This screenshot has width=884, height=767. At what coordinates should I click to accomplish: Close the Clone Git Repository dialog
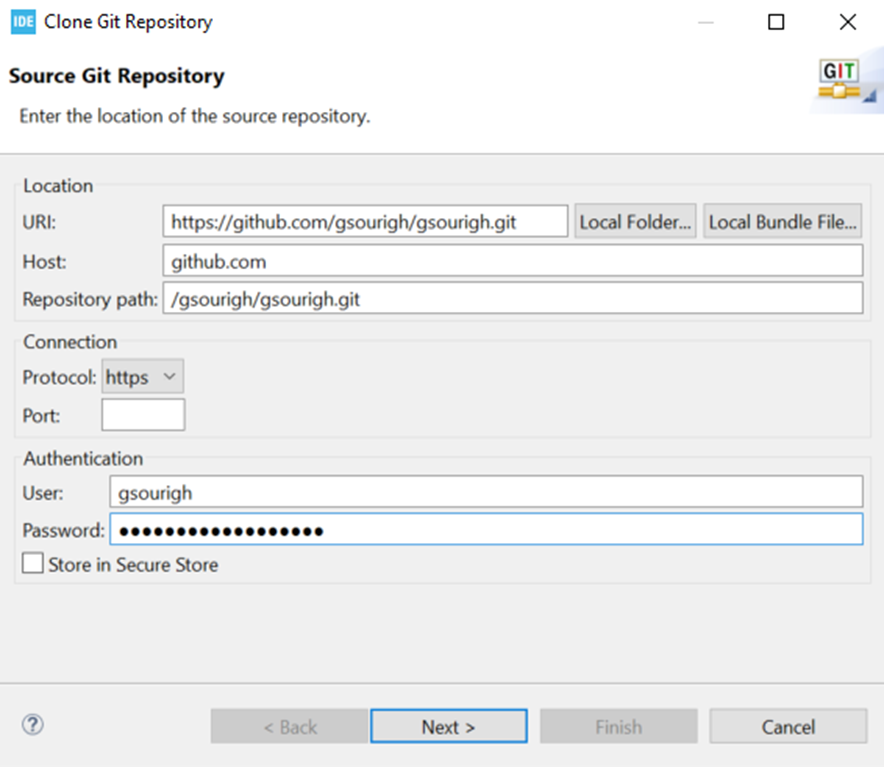pos(848,22)
